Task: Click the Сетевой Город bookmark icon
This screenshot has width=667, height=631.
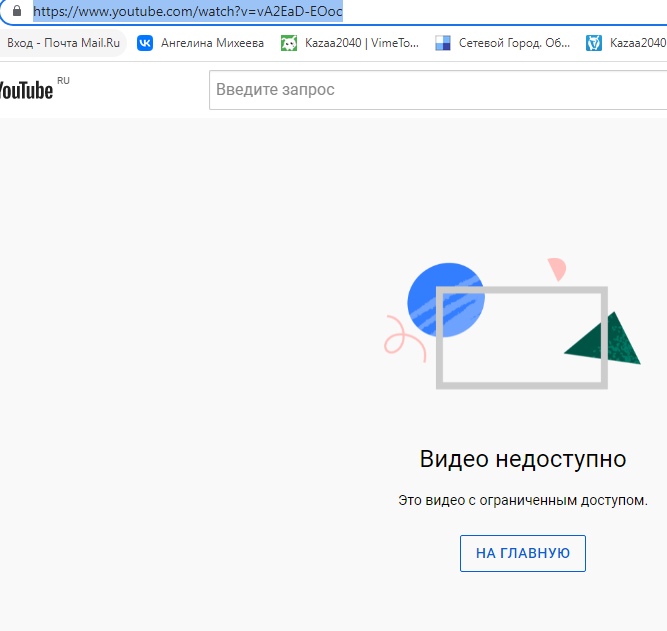Action: (443, 43)
